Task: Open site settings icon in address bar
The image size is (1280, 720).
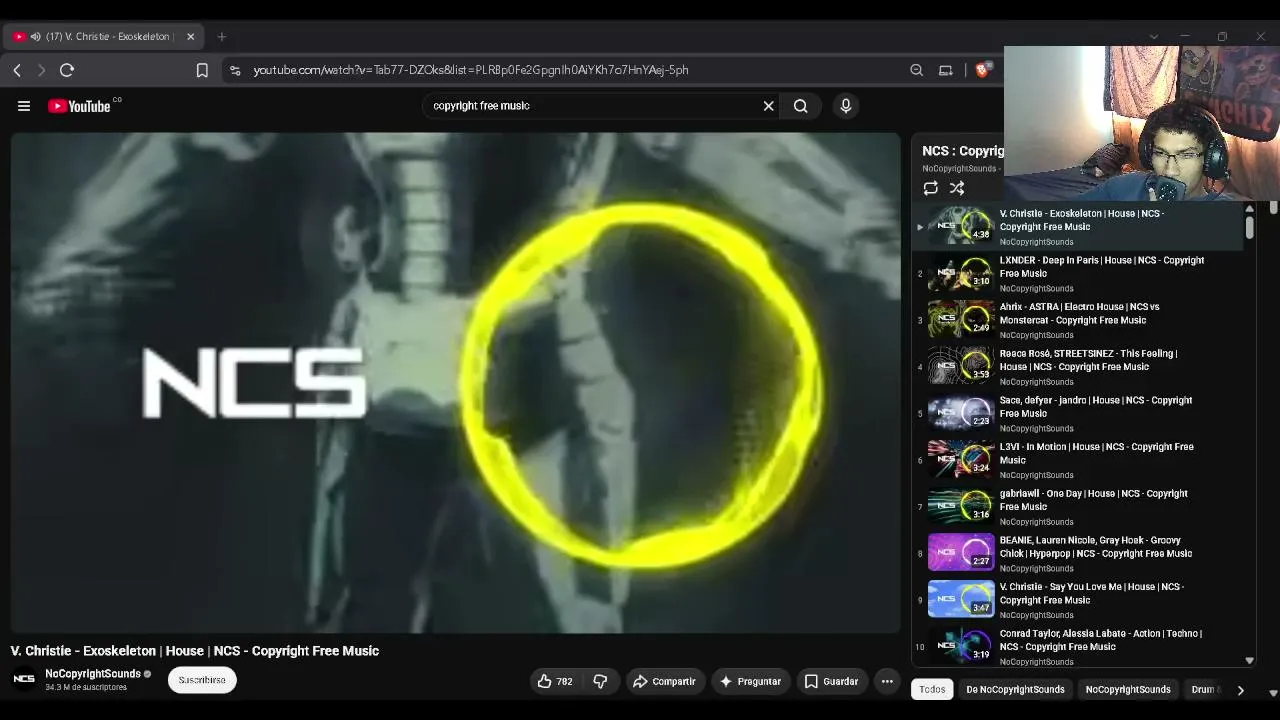Action: click(x=235, y=70)
